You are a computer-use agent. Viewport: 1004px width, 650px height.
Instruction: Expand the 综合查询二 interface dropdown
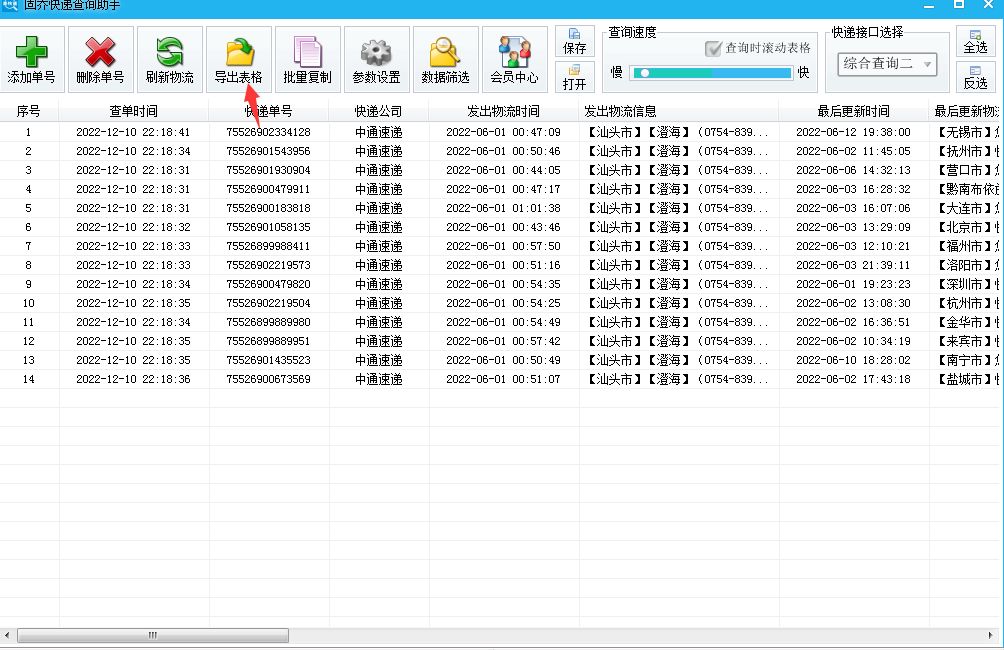coord(927,65)
